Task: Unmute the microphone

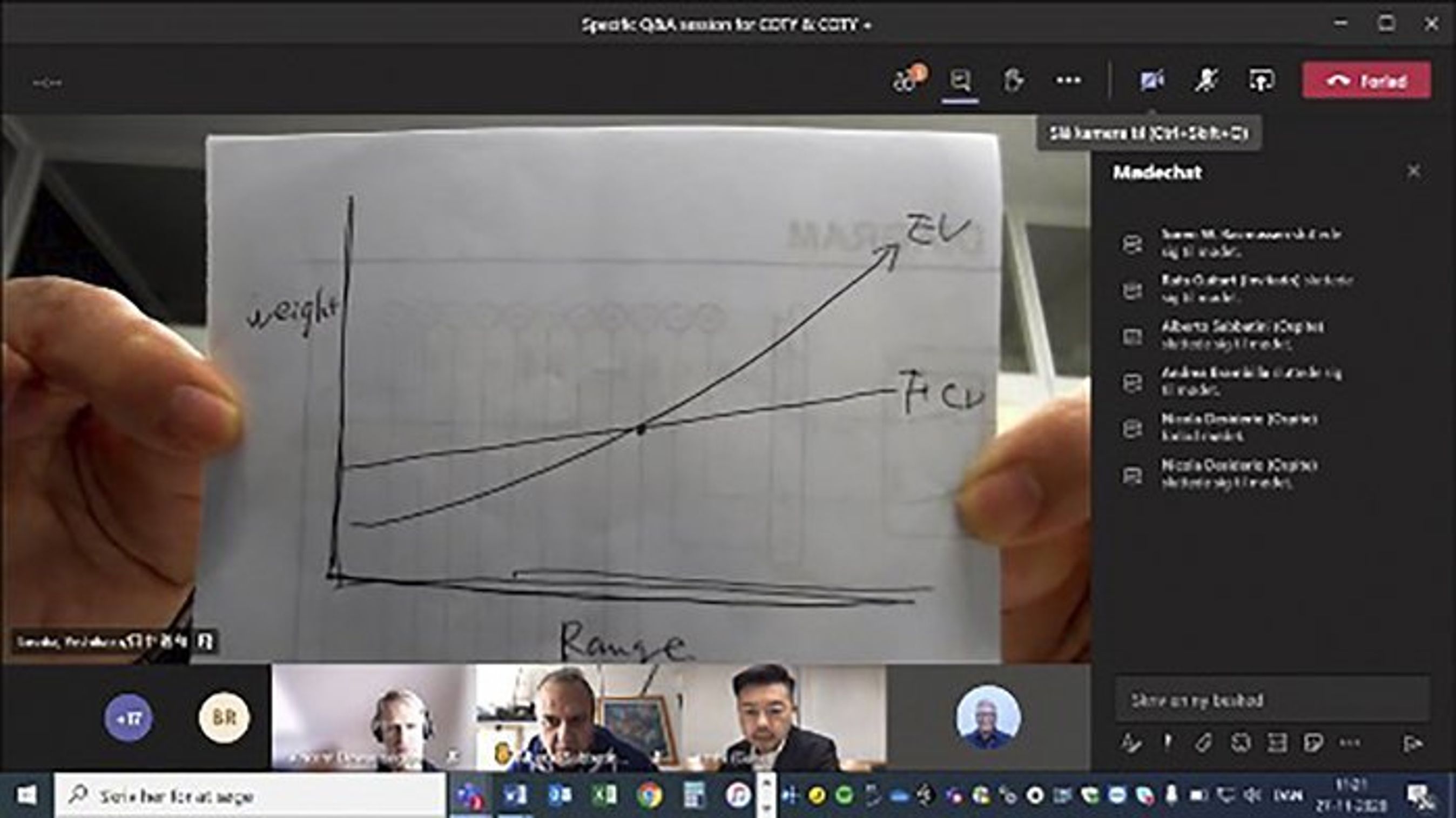Action: 1205,82
